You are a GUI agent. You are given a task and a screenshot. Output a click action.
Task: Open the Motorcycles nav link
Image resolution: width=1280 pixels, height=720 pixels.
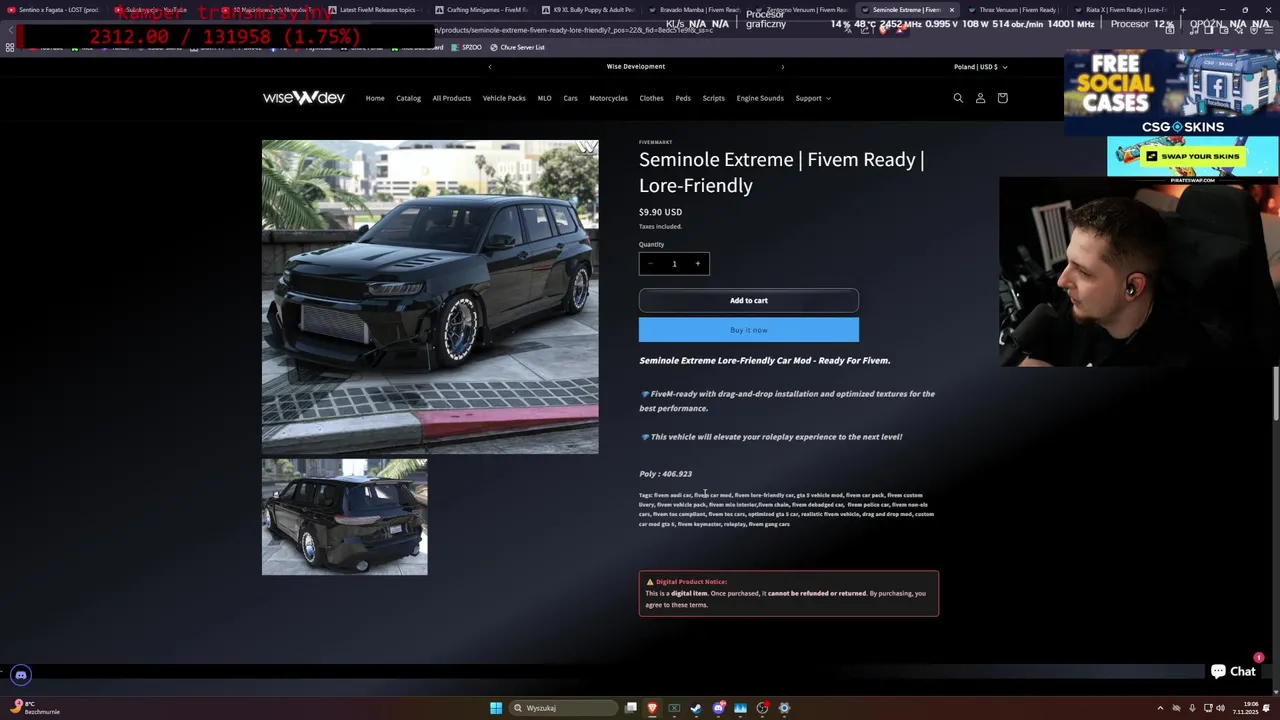608,98
